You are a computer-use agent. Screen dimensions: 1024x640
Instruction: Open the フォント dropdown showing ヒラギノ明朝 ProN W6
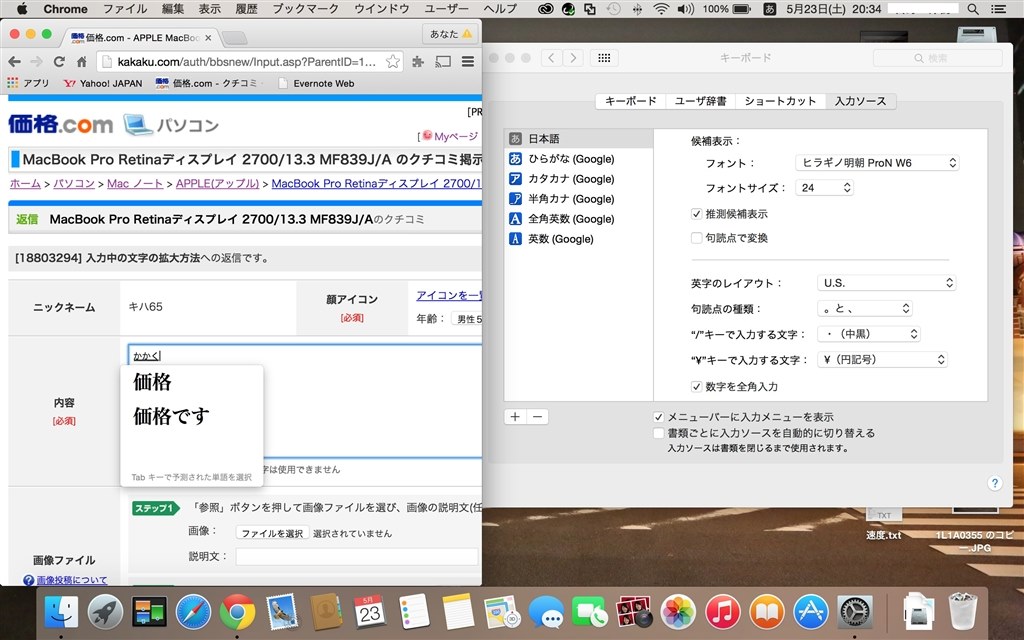point(877,163)
